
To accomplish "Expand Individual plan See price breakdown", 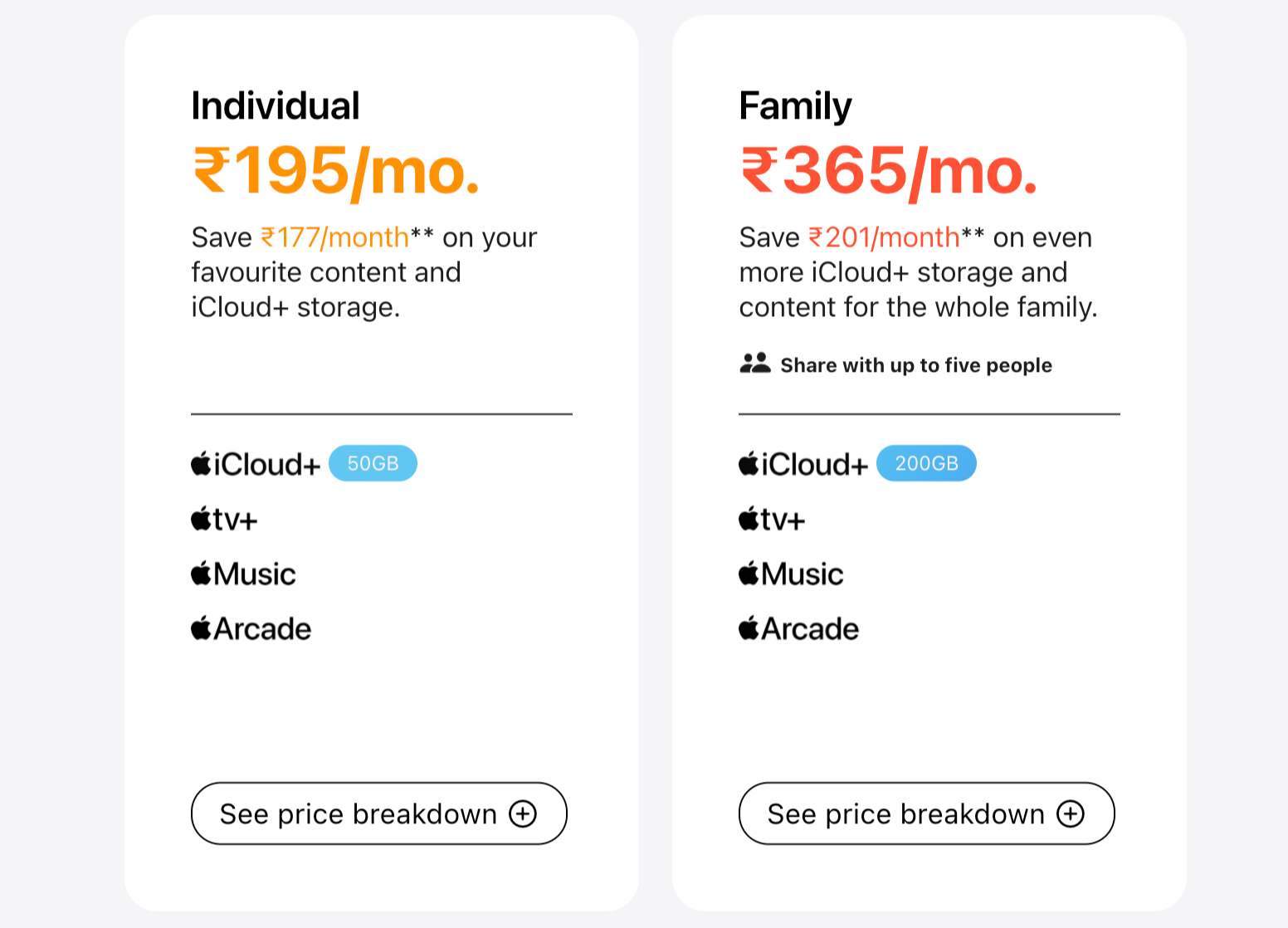I will click(379, 813).
